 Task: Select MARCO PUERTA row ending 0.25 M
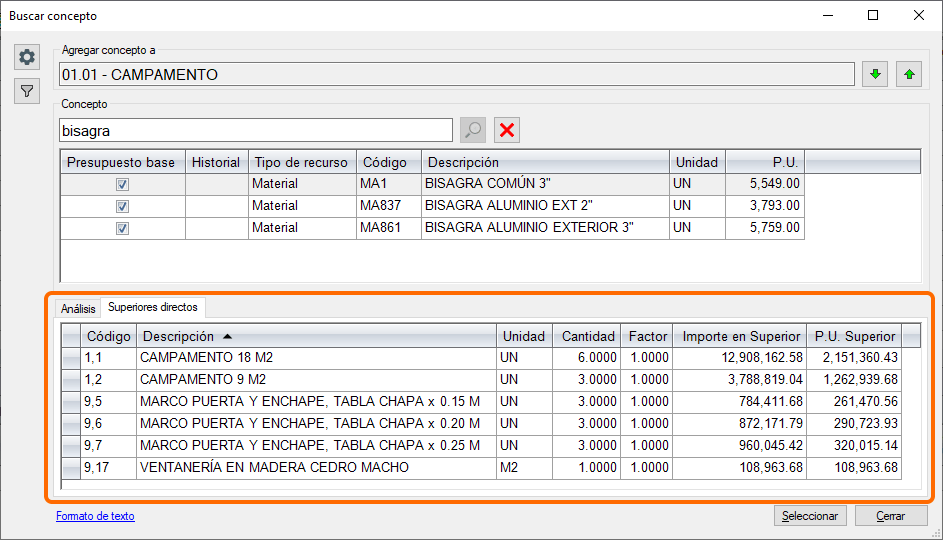(481, 446)
